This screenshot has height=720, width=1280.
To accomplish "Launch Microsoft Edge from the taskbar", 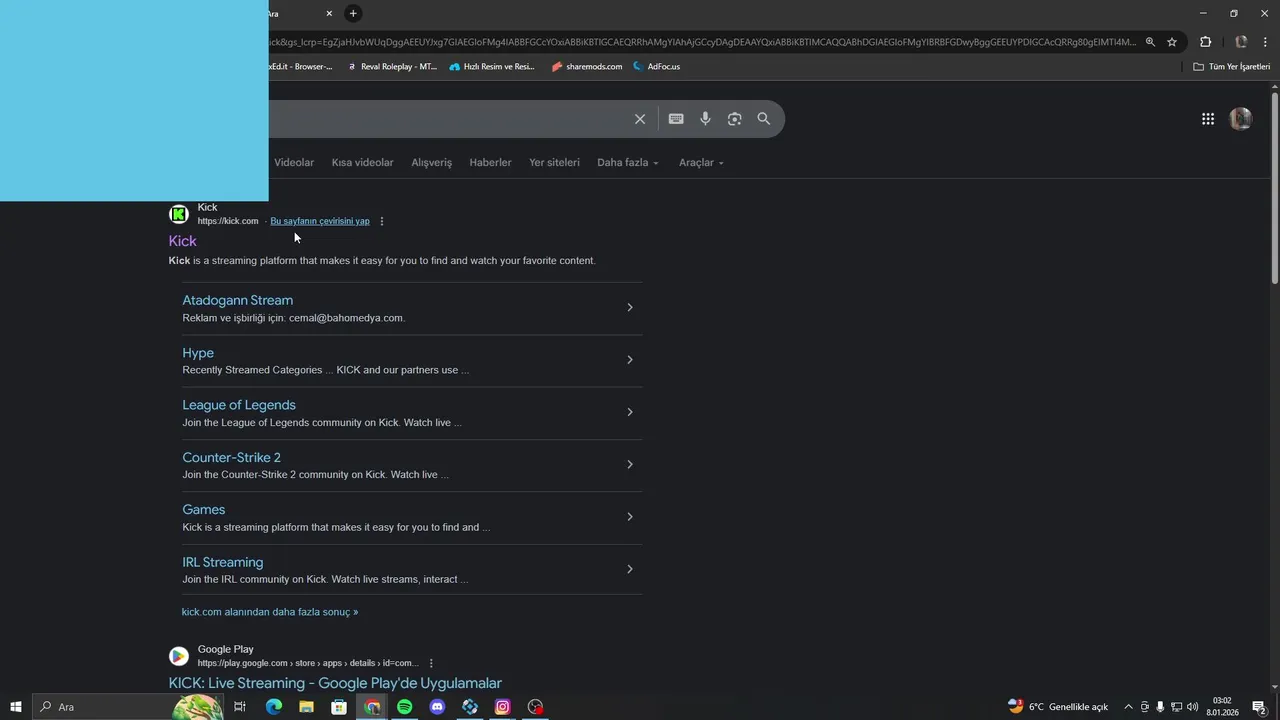I will point(273,707).
